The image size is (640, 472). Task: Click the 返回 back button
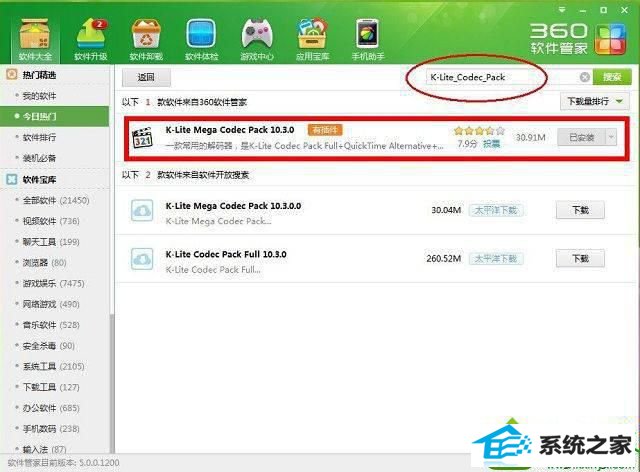146,77
